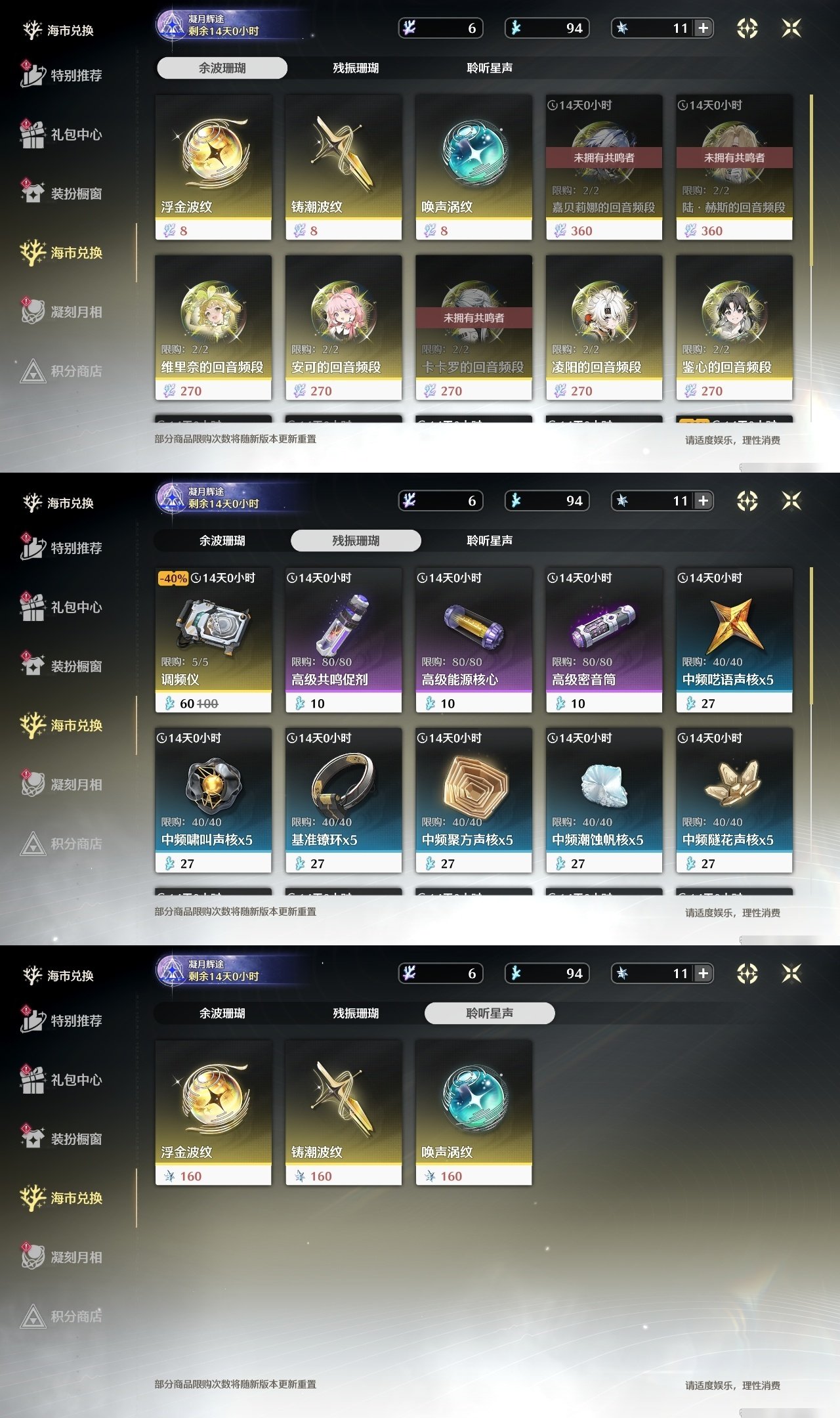Click the highlighted 余波珊瑚 tab
Viewport: 840px width, 1418px height.
(222, 68)
